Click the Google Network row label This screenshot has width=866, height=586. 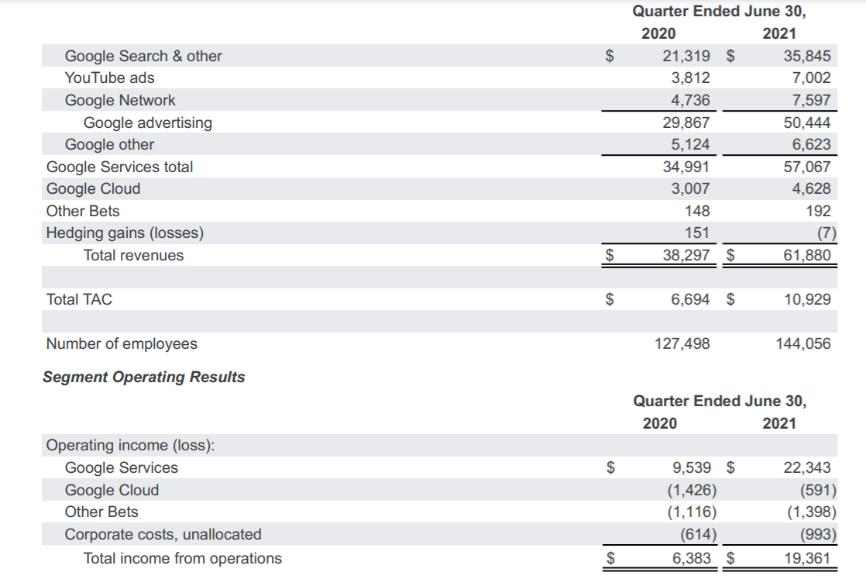120,100
